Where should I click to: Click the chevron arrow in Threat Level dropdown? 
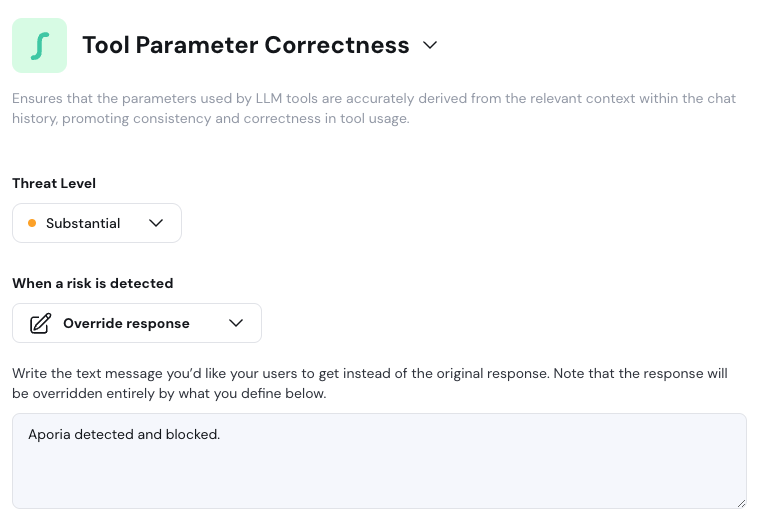tap(156, 223)
